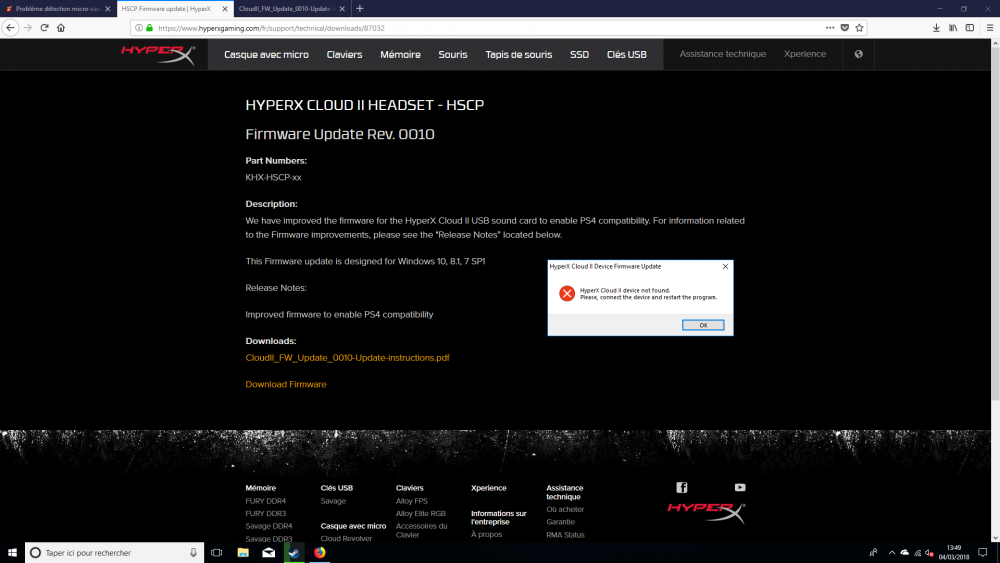Show hidden system tray icons

892,553
